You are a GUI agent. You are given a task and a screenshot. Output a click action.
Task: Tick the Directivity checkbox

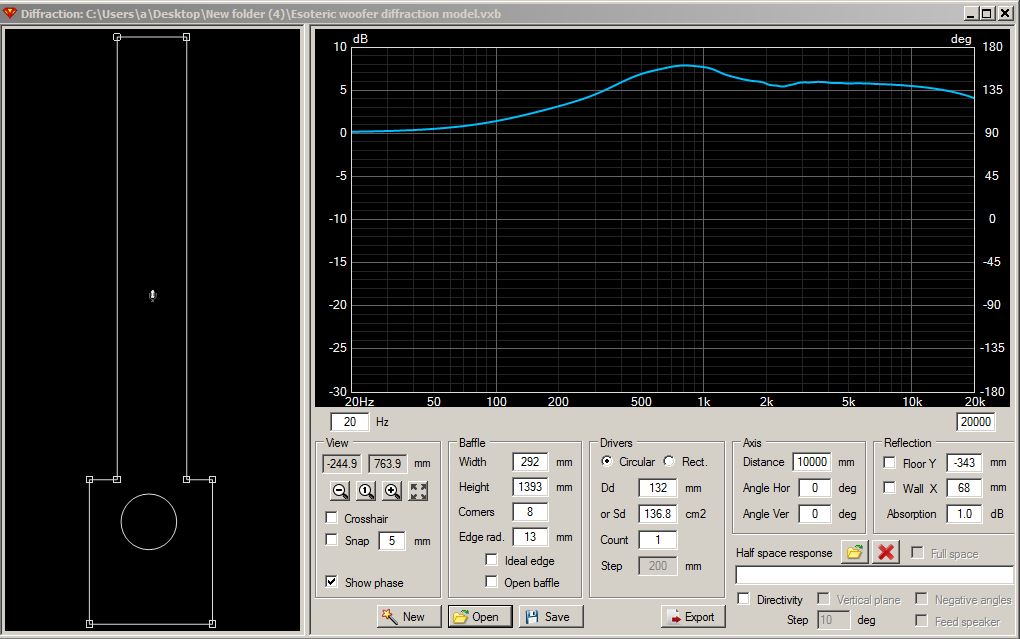744,599
